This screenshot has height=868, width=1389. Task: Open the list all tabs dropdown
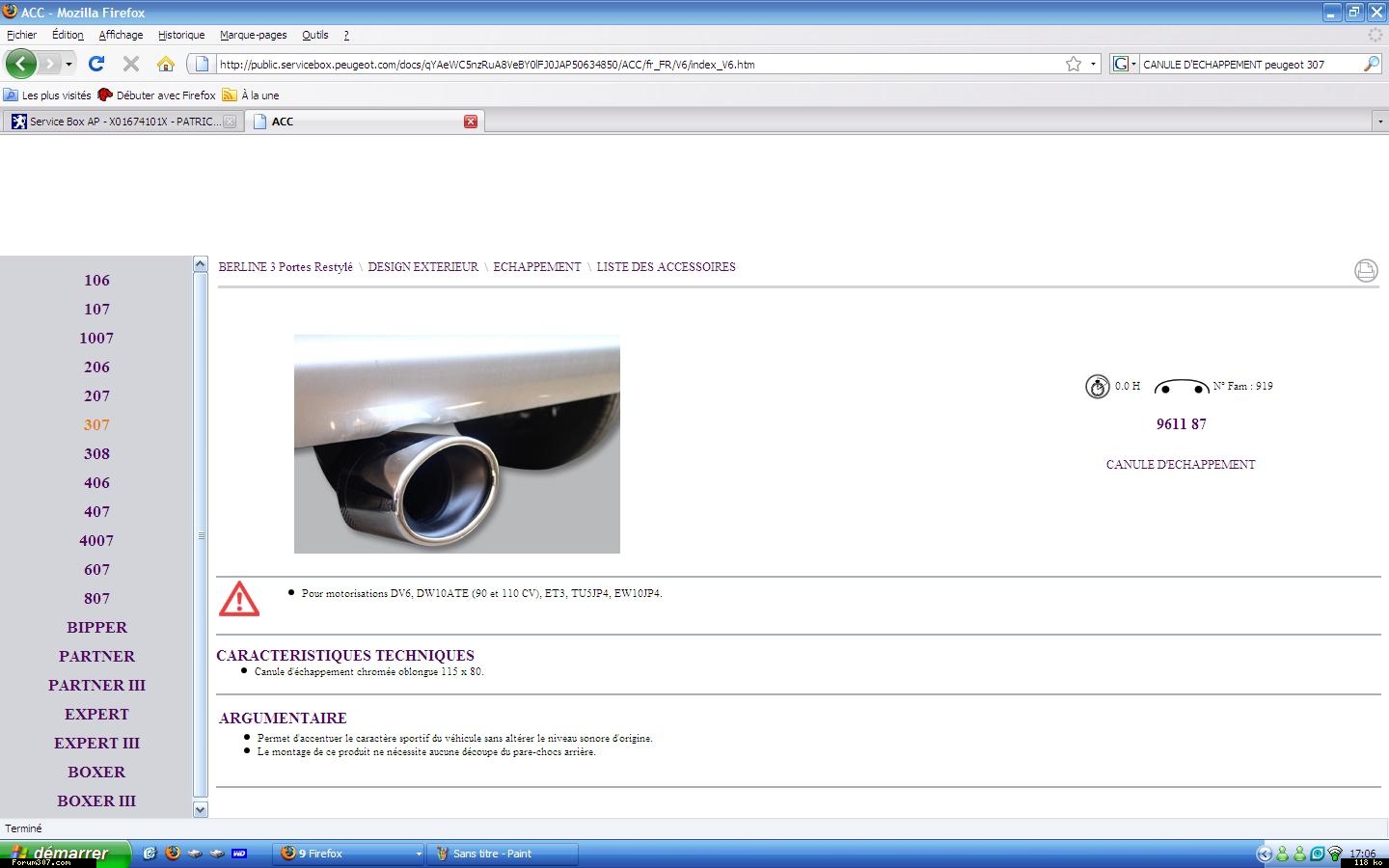tap(1379, 122)
